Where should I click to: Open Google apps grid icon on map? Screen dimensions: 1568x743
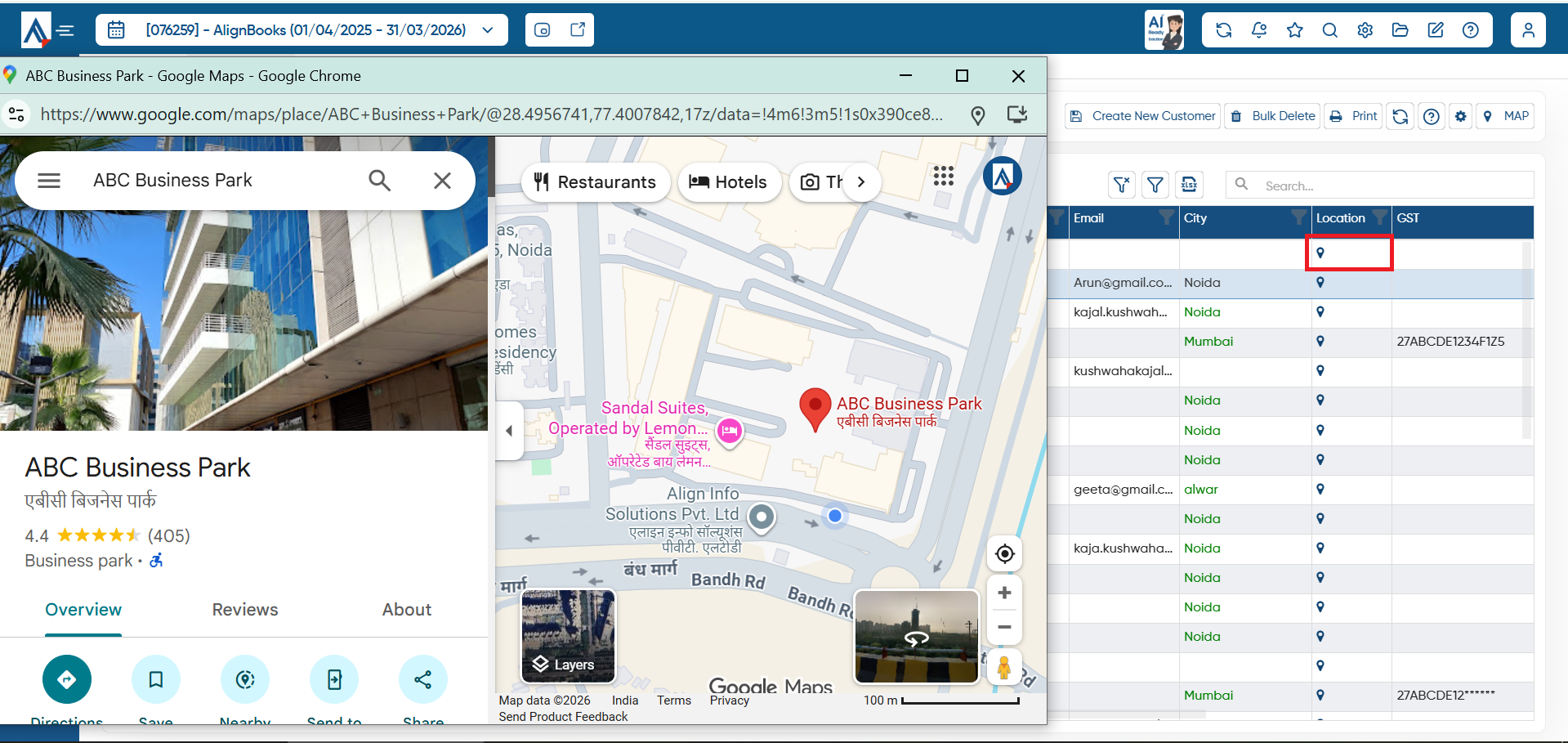[x=944, y=176]
